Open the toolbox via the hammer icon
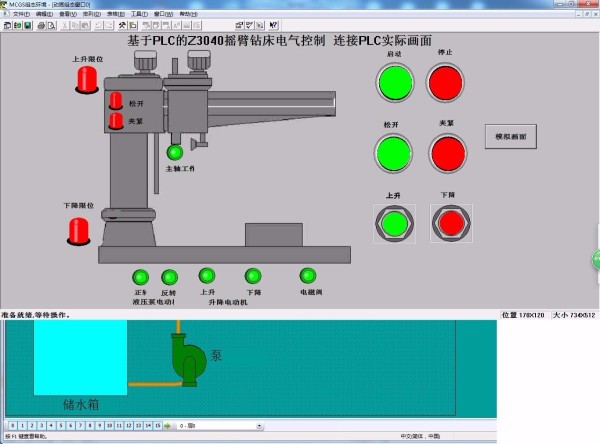Viewport: 600px width, 444px height. click(122, 25)
